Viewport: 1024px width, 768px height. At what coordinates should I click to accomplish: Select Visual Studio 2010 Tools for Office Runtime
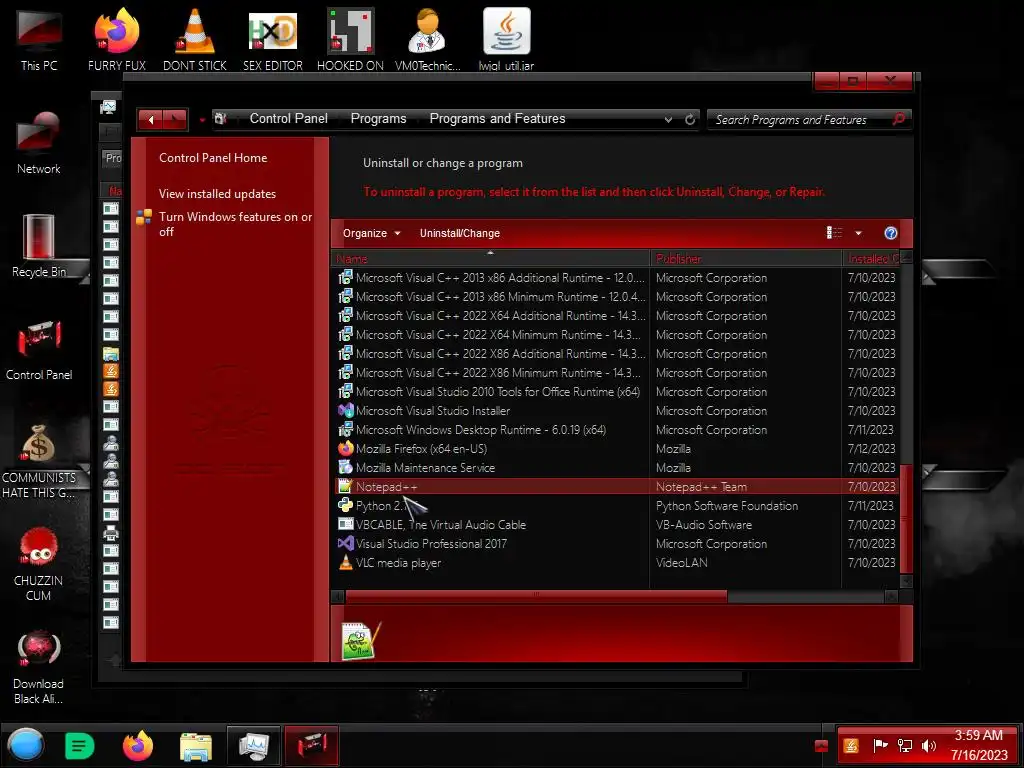point(616,392)
